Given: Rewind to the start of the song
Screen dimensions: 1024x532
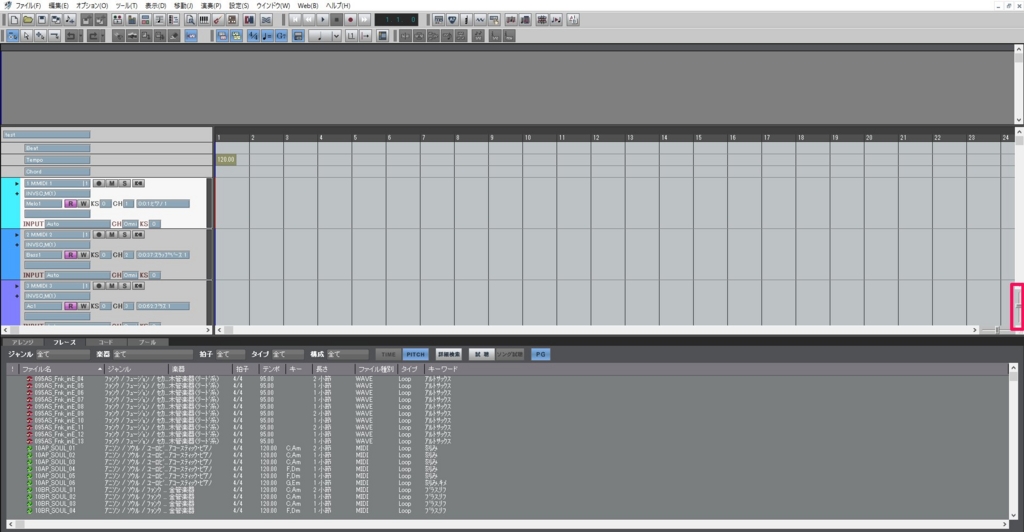Looking at the screenshot, I should click(295, 20).
